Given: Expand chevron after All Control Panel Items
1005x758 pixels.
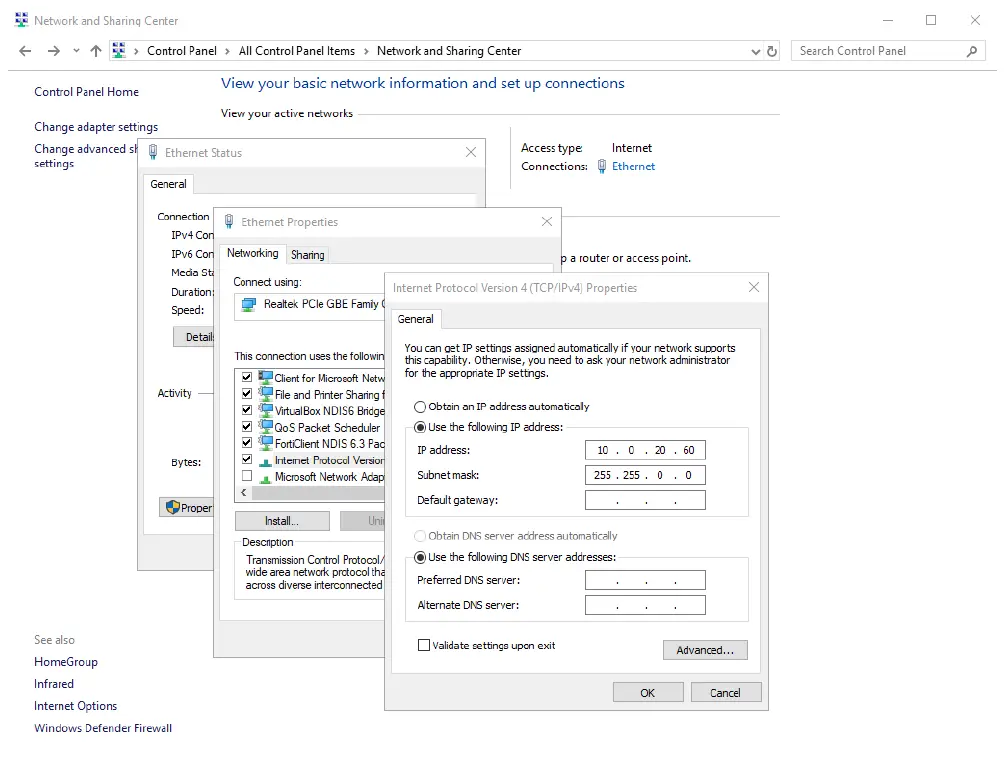Looking at the screenshot, I should click(x=366, y=51).
